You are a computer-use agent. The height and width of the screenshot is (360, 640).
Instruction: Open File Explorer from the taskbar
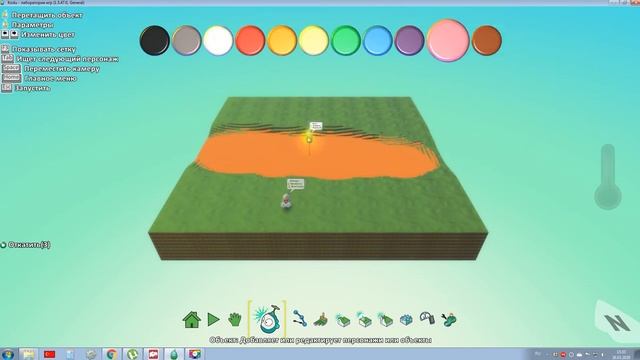tap(29, 354)
